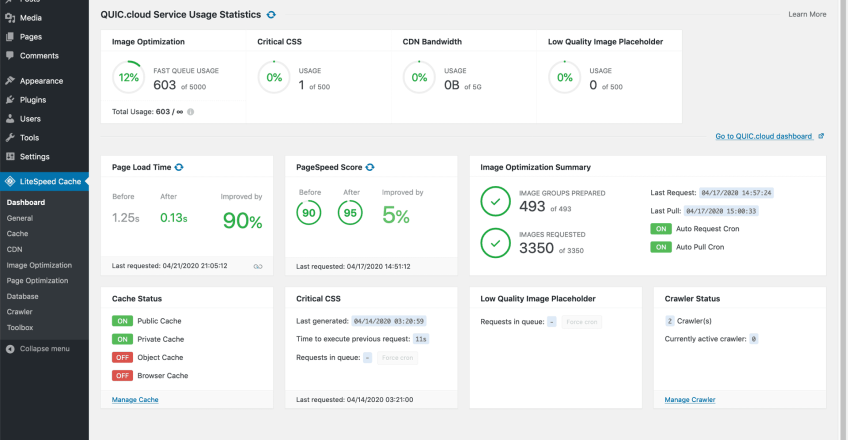Click the Plugins plug icon
848x440 pixels.
tap(10, 99)
